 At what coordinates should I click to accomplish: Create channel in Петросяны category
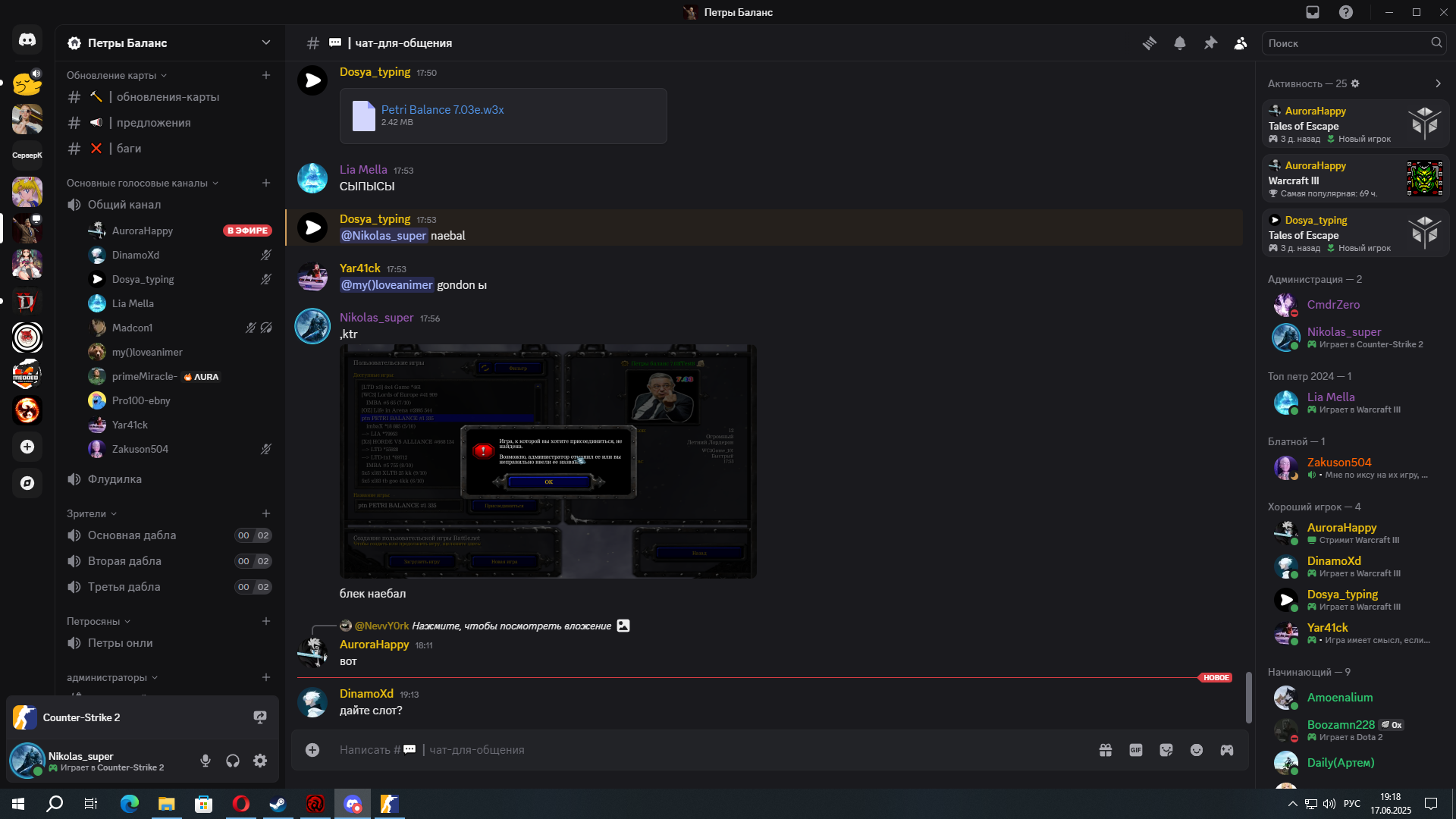(x=266, y=621)
